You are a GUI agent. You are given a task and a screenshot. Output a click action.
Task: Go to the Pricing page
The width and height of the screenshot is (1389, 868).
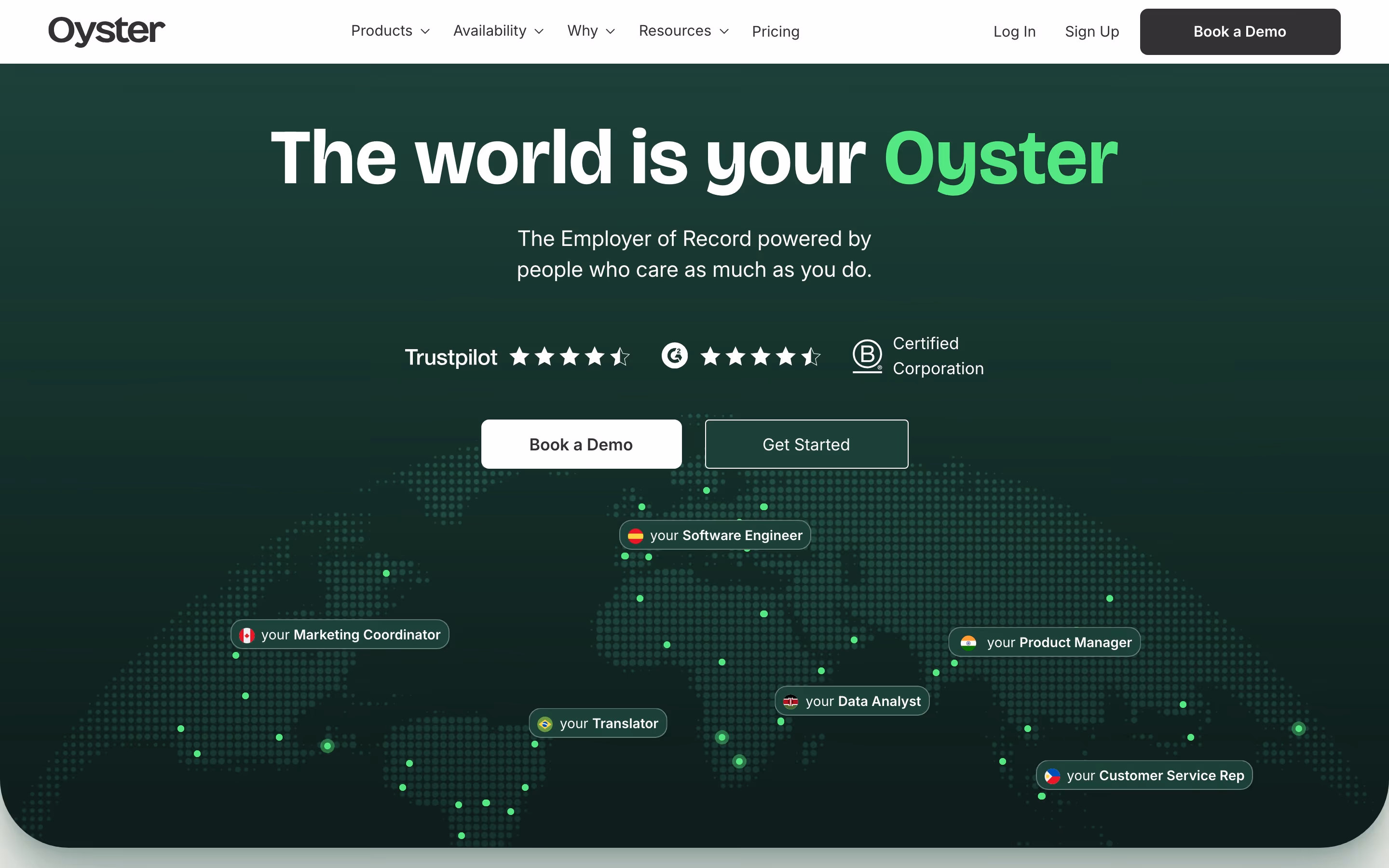[x=776, y=31]
